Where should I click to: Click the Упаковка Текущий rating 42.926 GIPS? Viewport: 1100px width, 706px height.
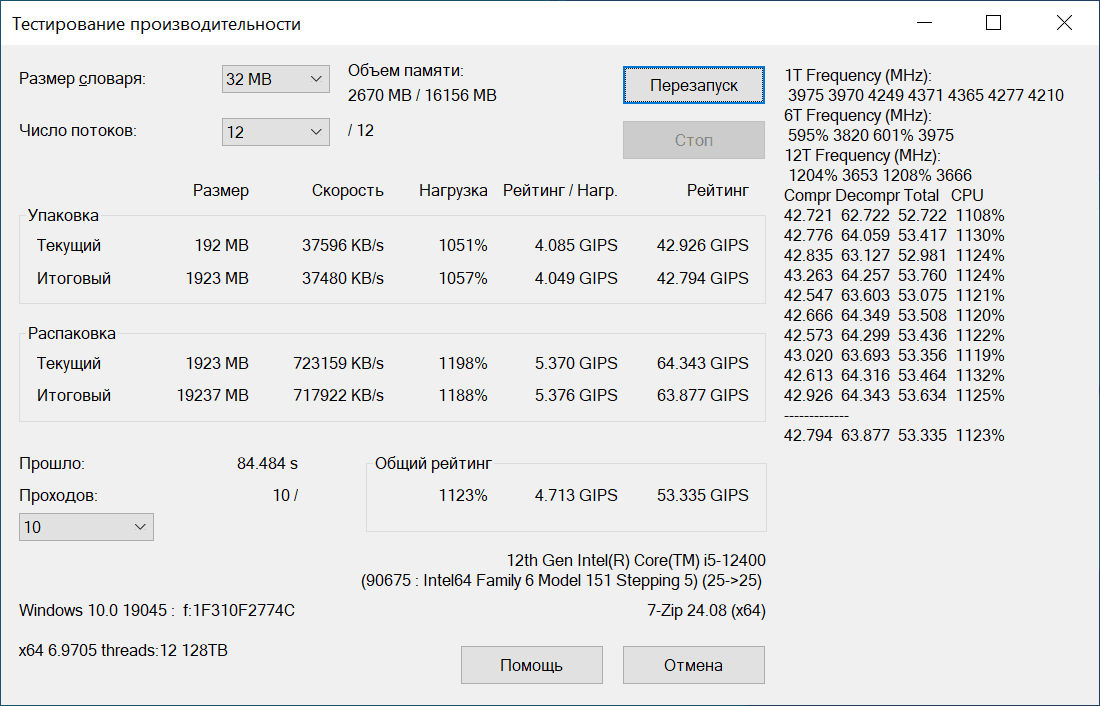[x=702, y=246]
